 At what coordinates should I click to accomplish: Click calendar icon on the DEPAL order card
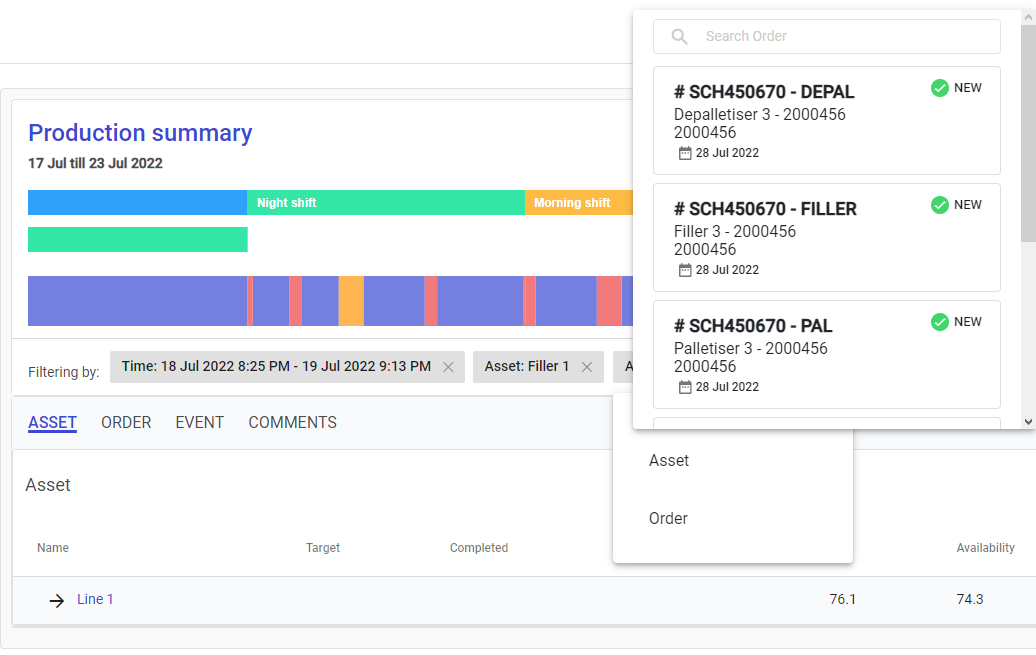685,153
